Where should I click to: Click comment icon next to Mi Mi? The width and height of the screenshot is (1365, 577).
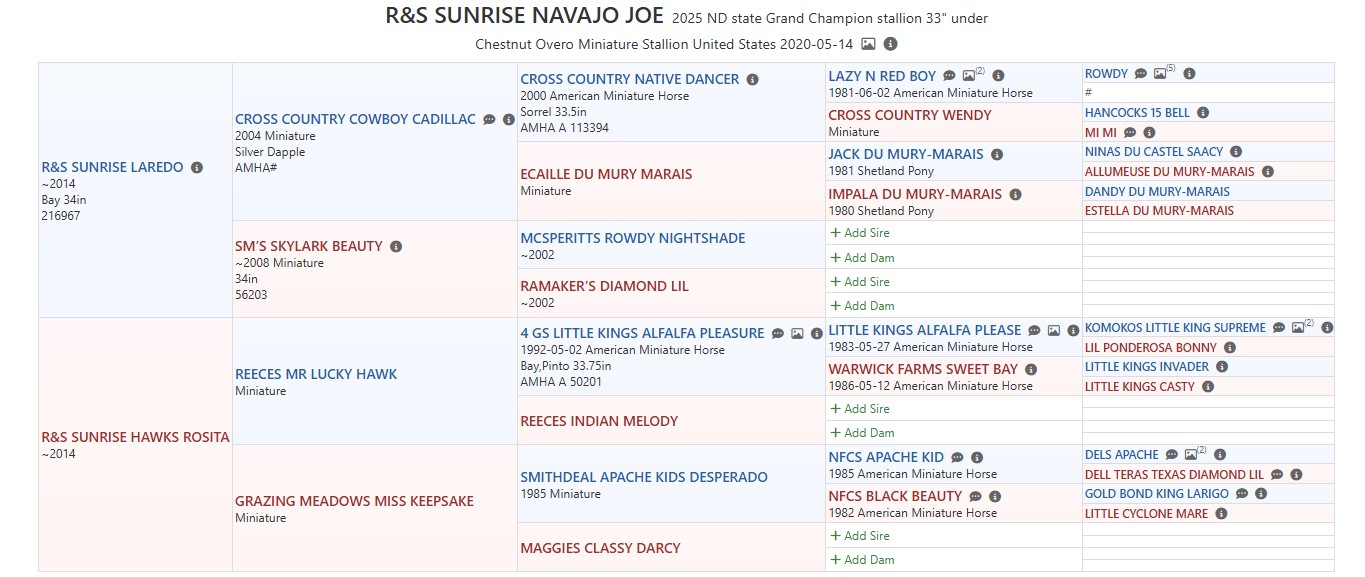(1130, 132)
